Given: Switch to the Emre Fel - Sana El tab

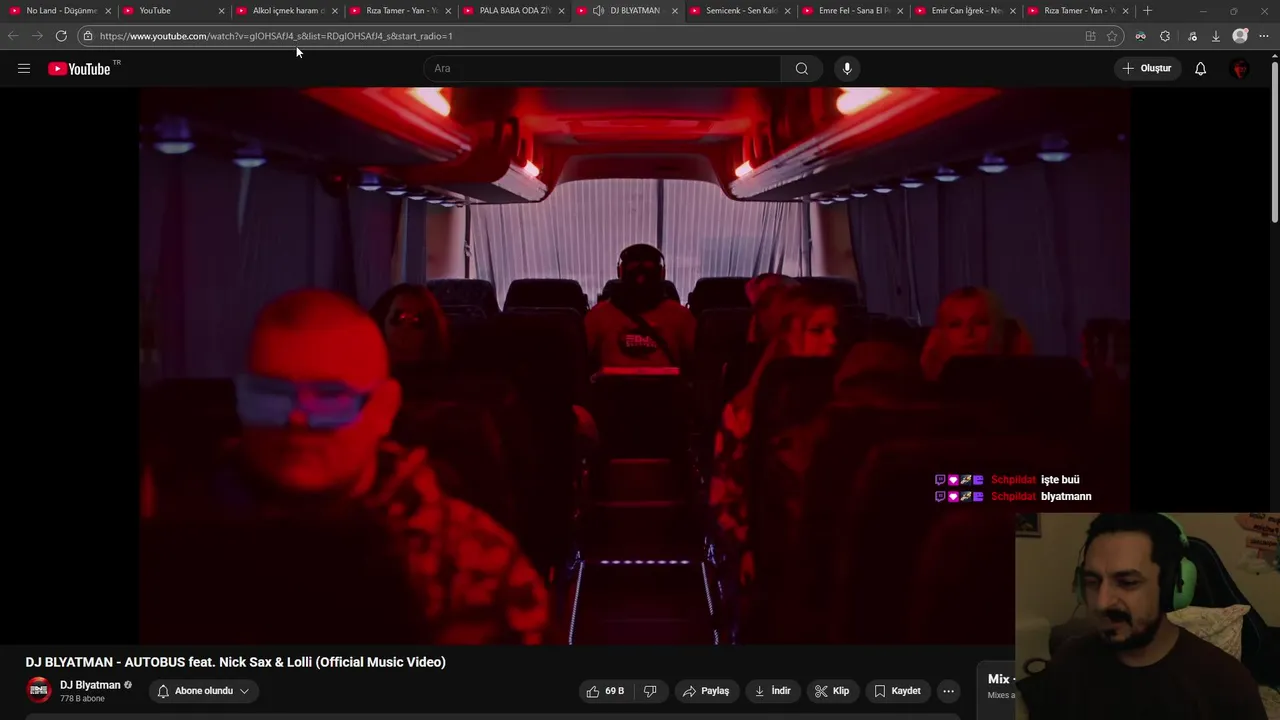Looking at the screenshot, I should (x=854, y=11).
